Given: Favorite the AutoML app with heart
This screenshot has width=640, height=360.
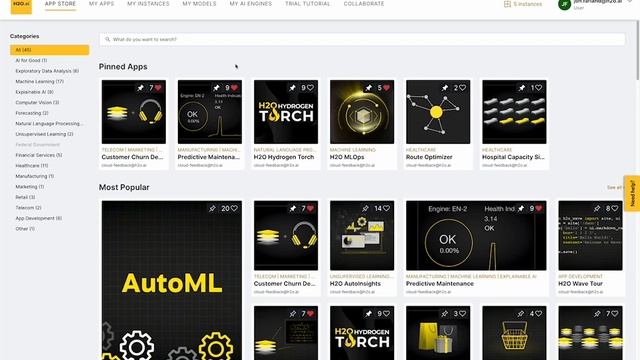Looking at the screenshot, I should click(234, 209).
